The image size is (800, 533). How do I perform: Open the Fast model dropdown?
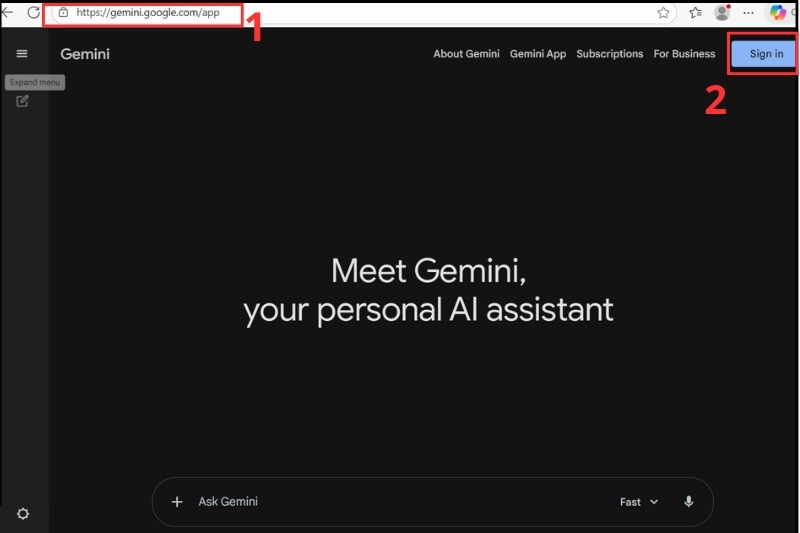tap(639, 502)
